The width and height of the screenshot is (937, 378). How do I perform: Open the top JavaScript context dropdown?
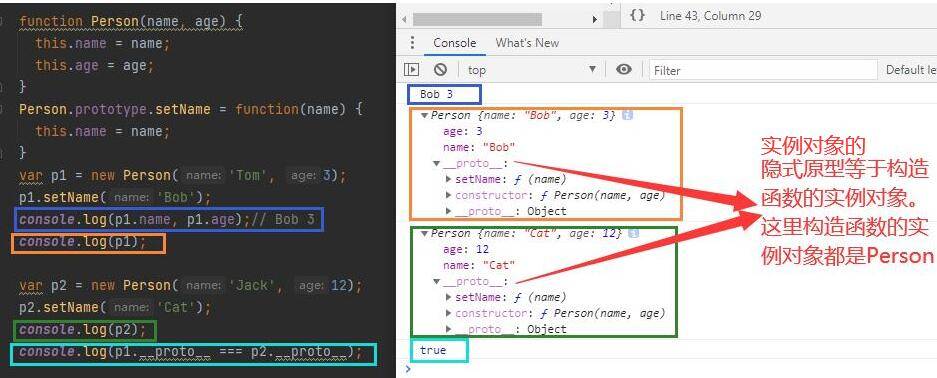(x=532, y=70)
